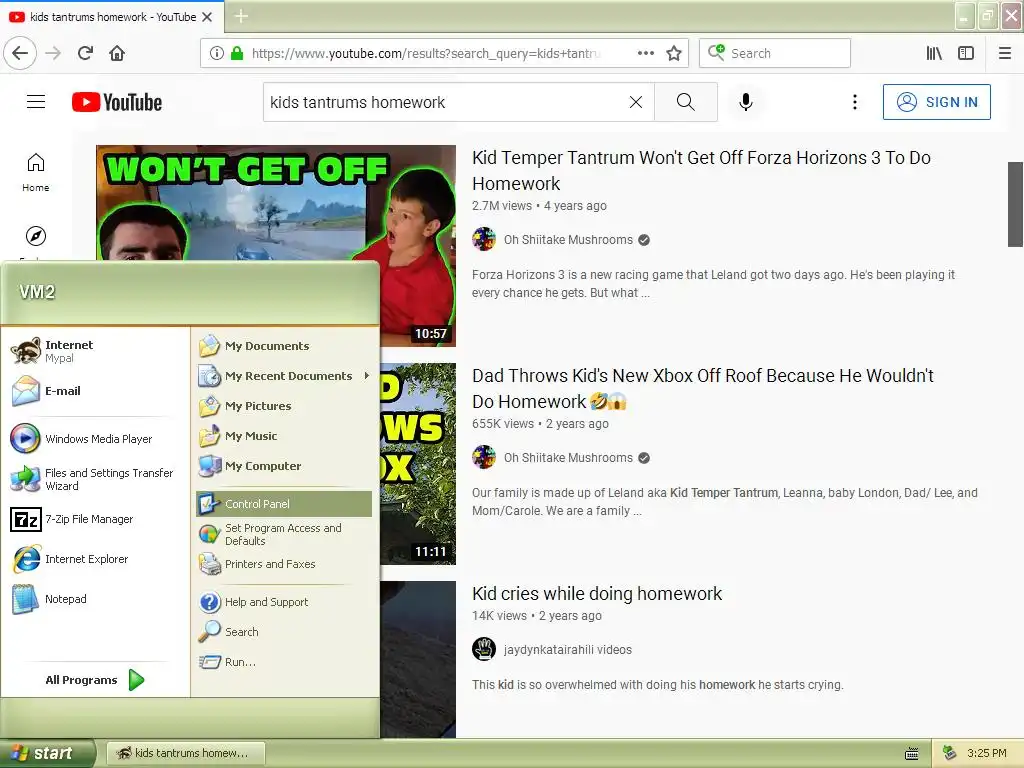Open Dad Throws Kid's New Xbox video title
The image size is (1024, 768).
tap(703, 389)
